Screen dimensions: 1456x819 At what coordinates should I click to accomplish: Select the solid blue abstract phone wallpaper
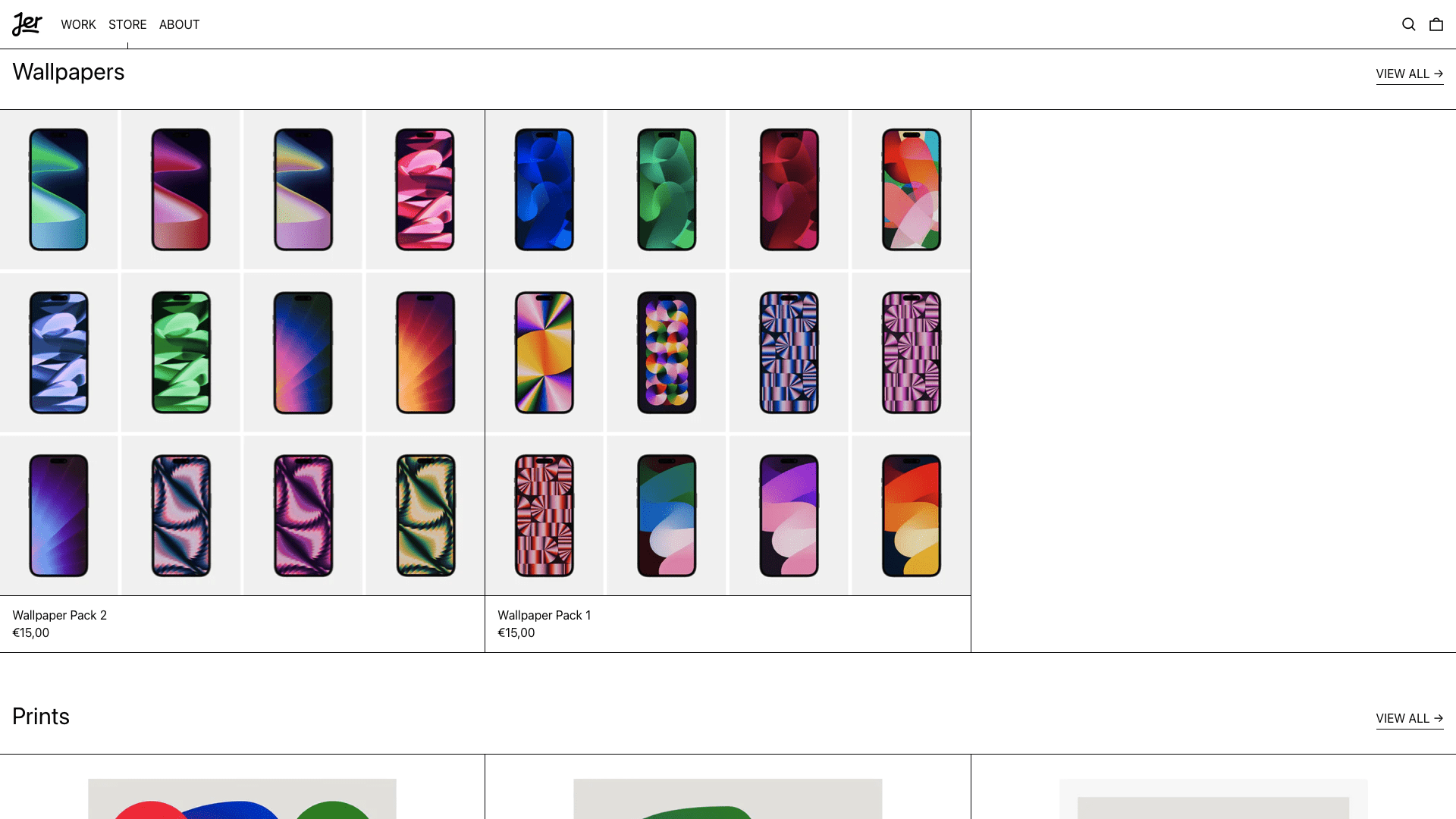click(x=544, y=190)
